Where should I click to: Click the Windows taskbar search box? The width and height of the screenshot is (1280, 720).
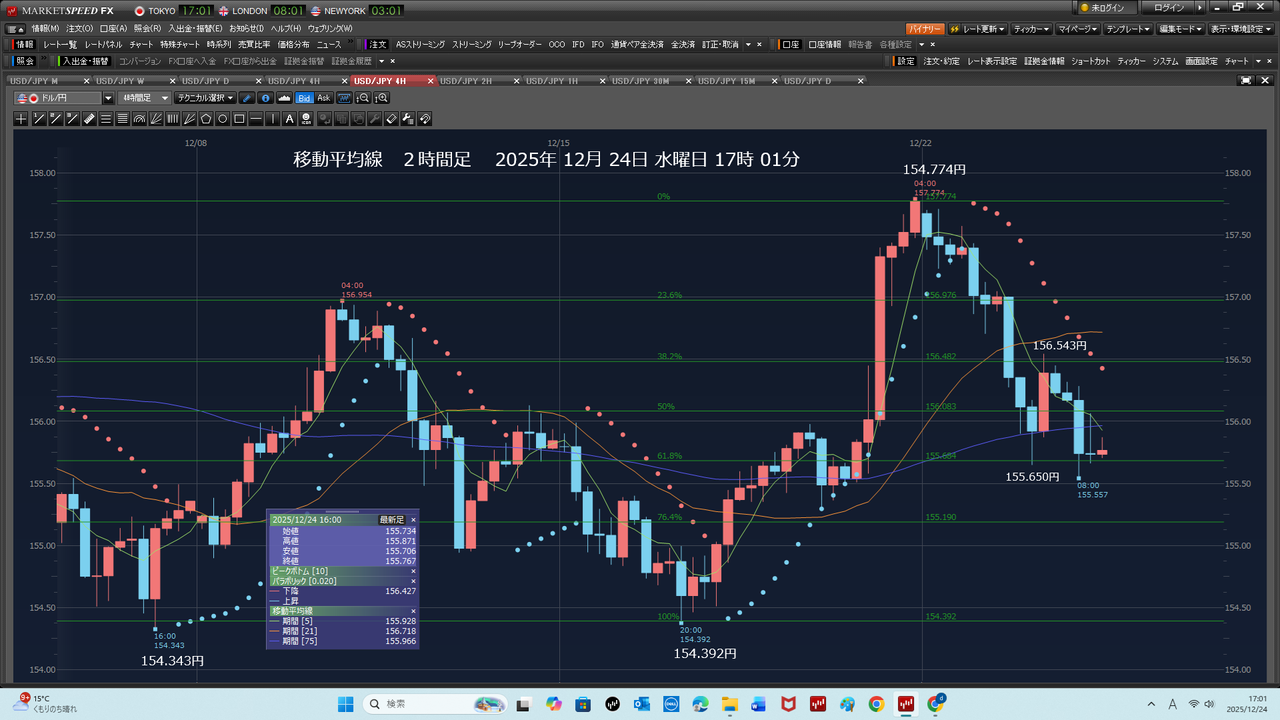click(430, 704)
